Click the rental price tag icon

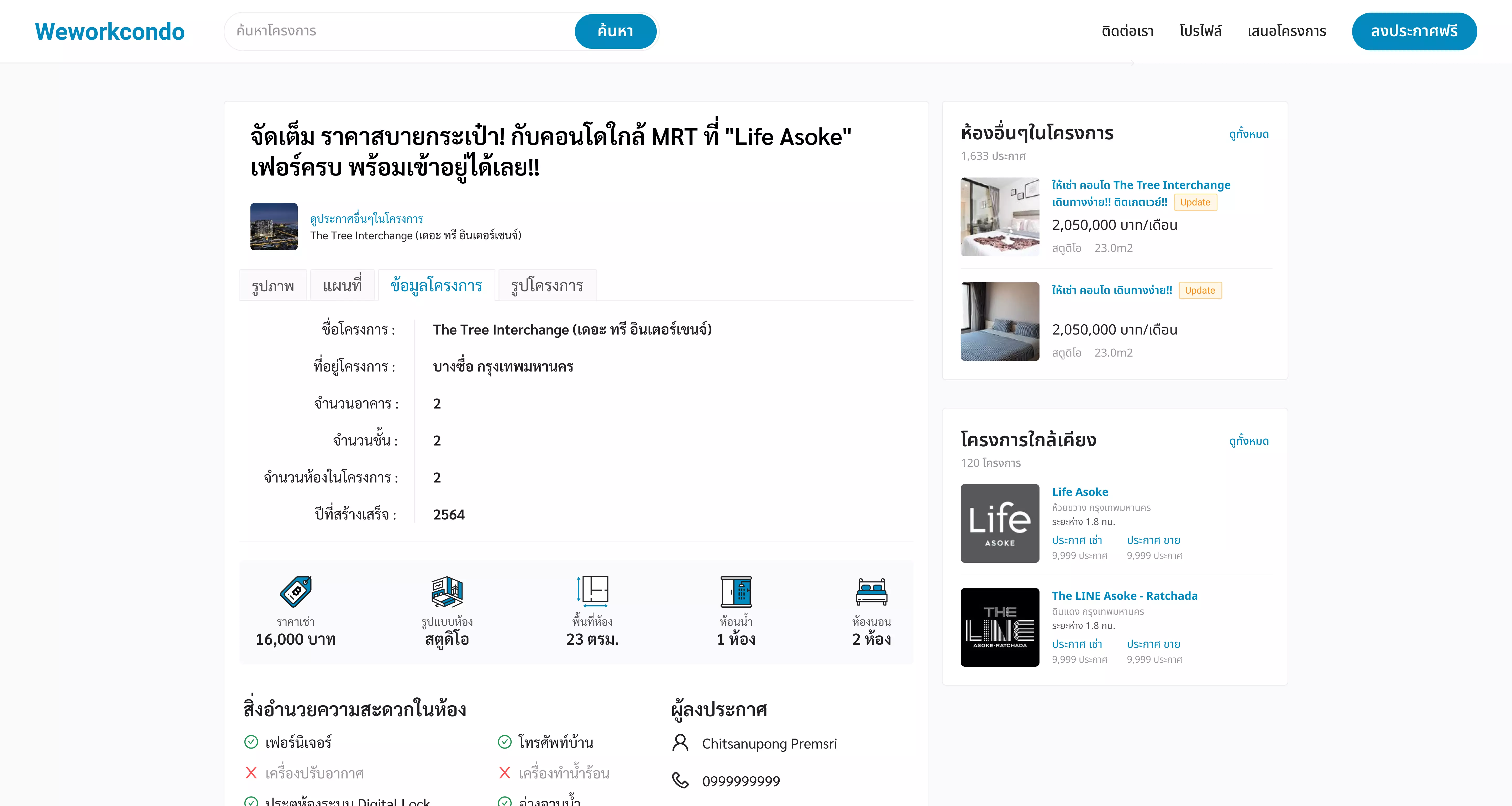(x=295, y=591)
